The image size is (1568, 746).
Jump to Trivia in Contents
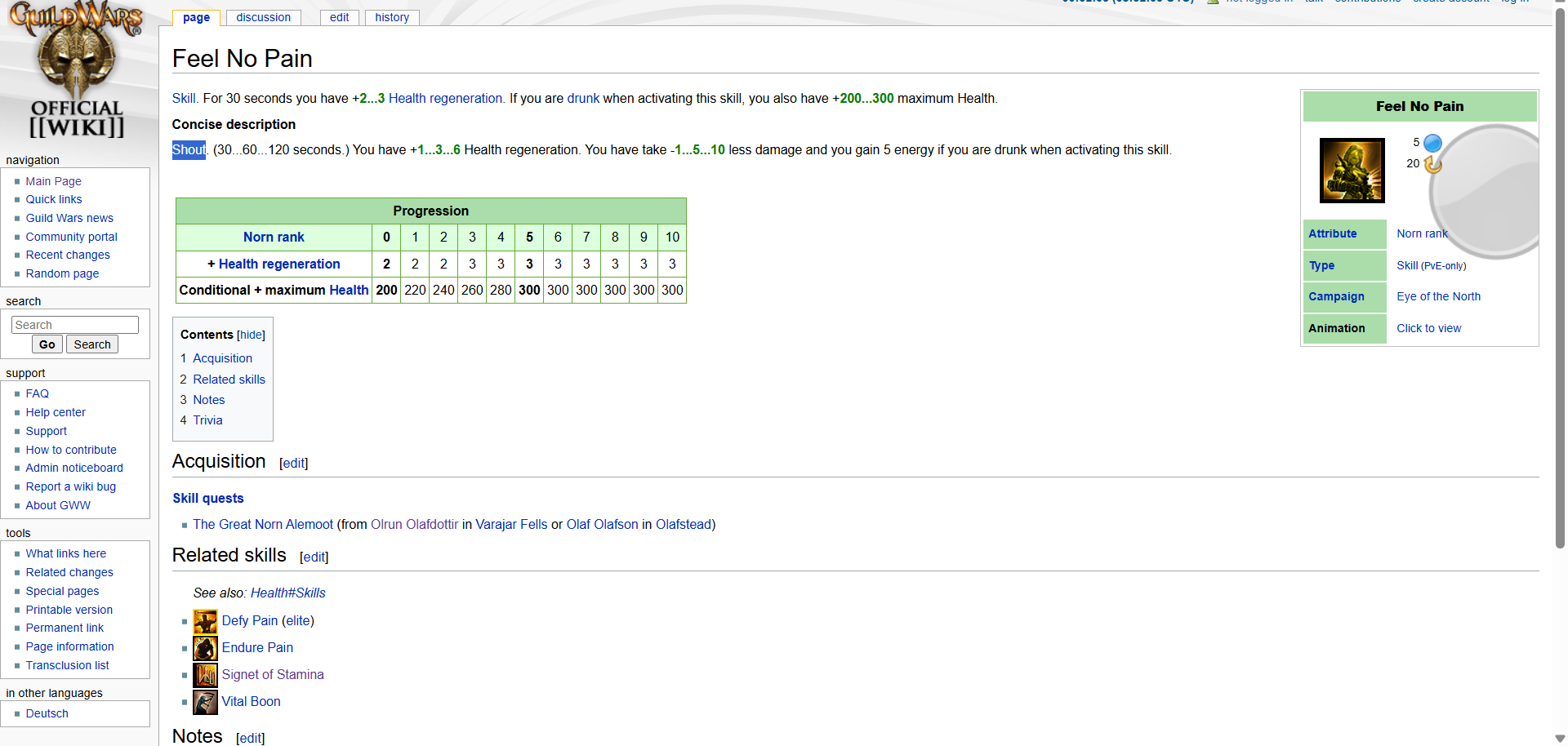point(207,420)
